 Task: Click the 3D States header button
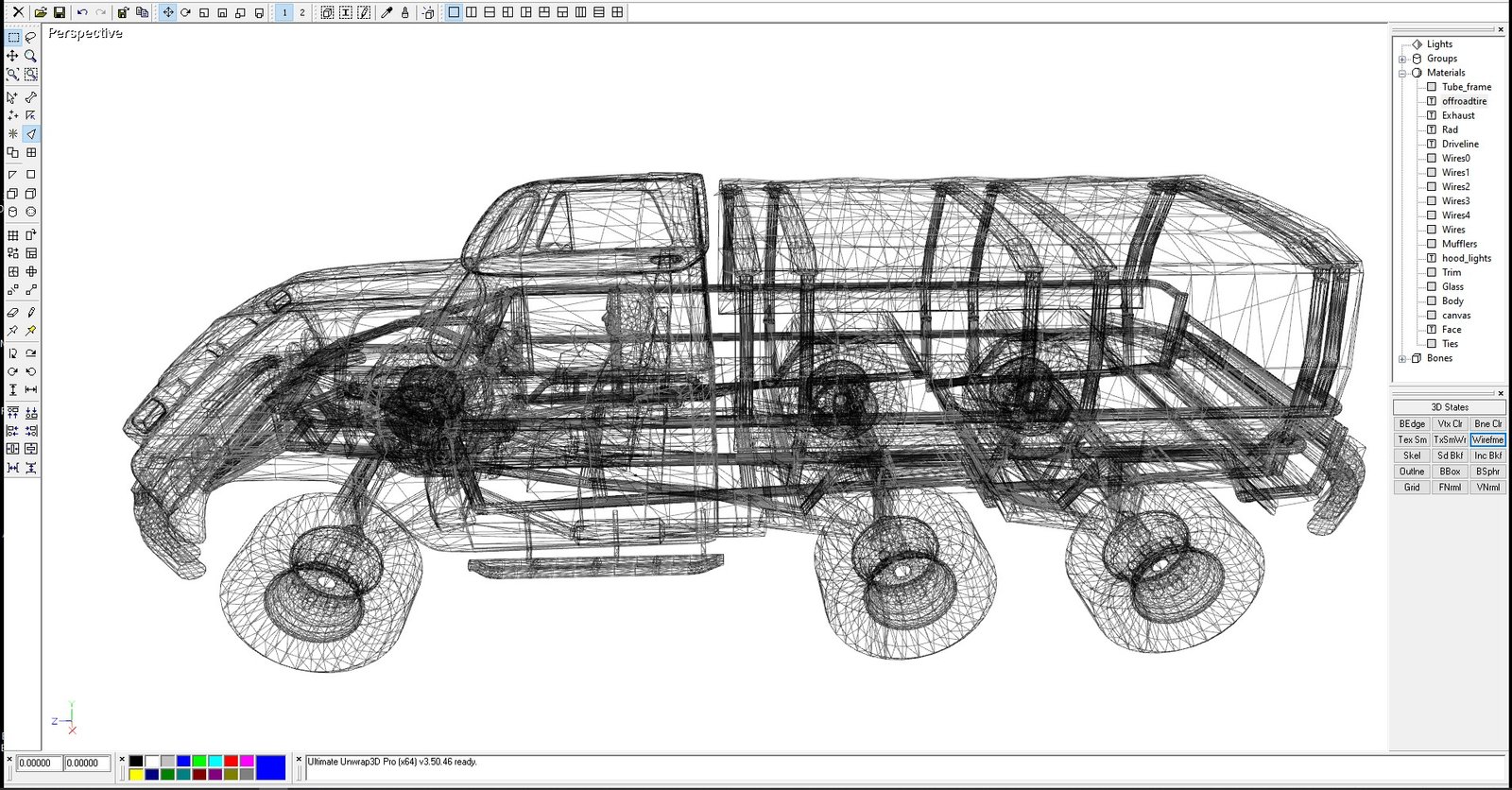(x=1449, y=407)
